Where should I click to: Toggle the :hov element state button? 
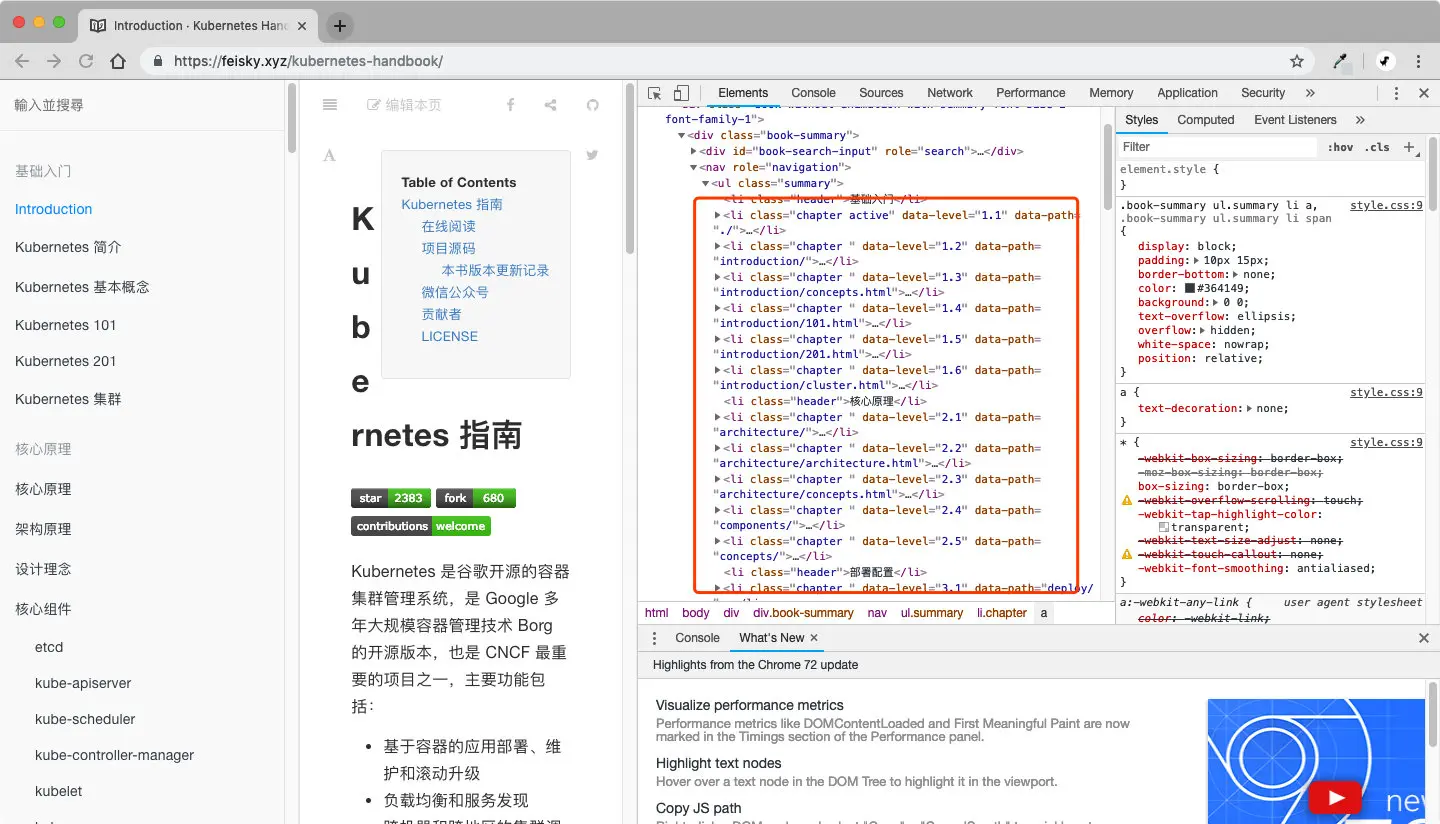tap(1341, 147)
